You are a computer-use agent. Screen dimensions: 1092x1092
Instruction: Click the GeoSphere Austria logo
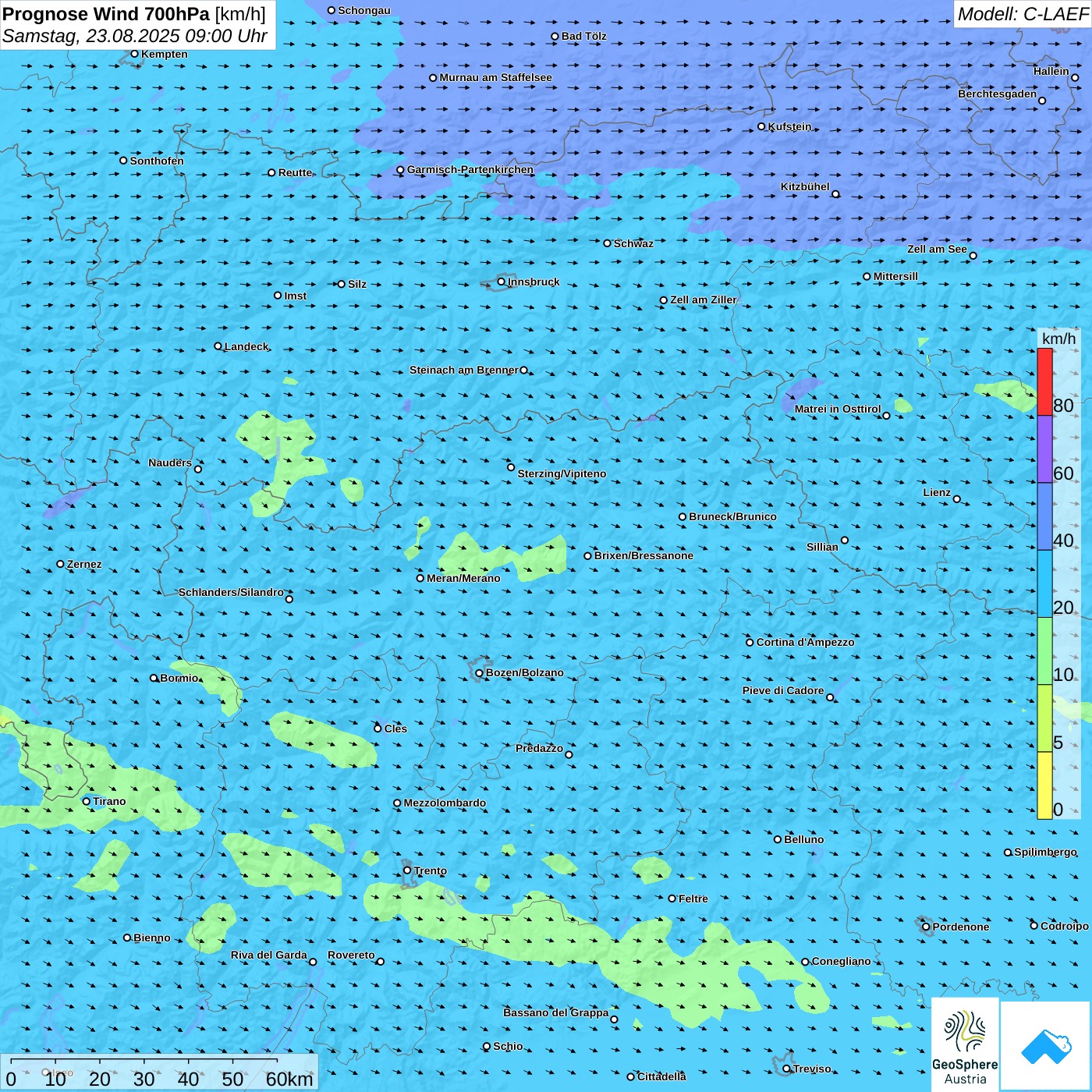tap(965, 1044)
